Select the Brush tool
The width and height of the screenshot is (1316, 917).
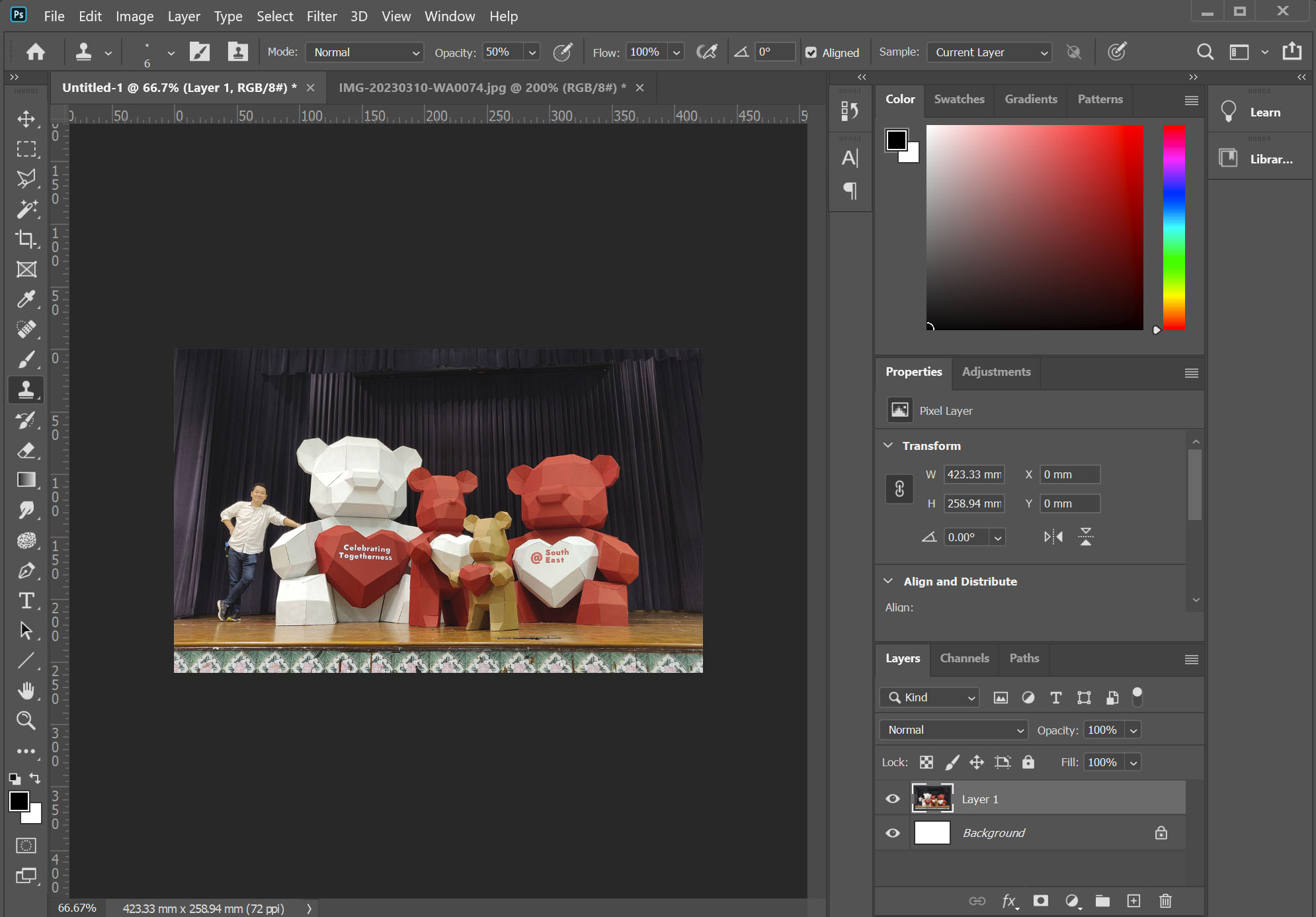(26, 360)
